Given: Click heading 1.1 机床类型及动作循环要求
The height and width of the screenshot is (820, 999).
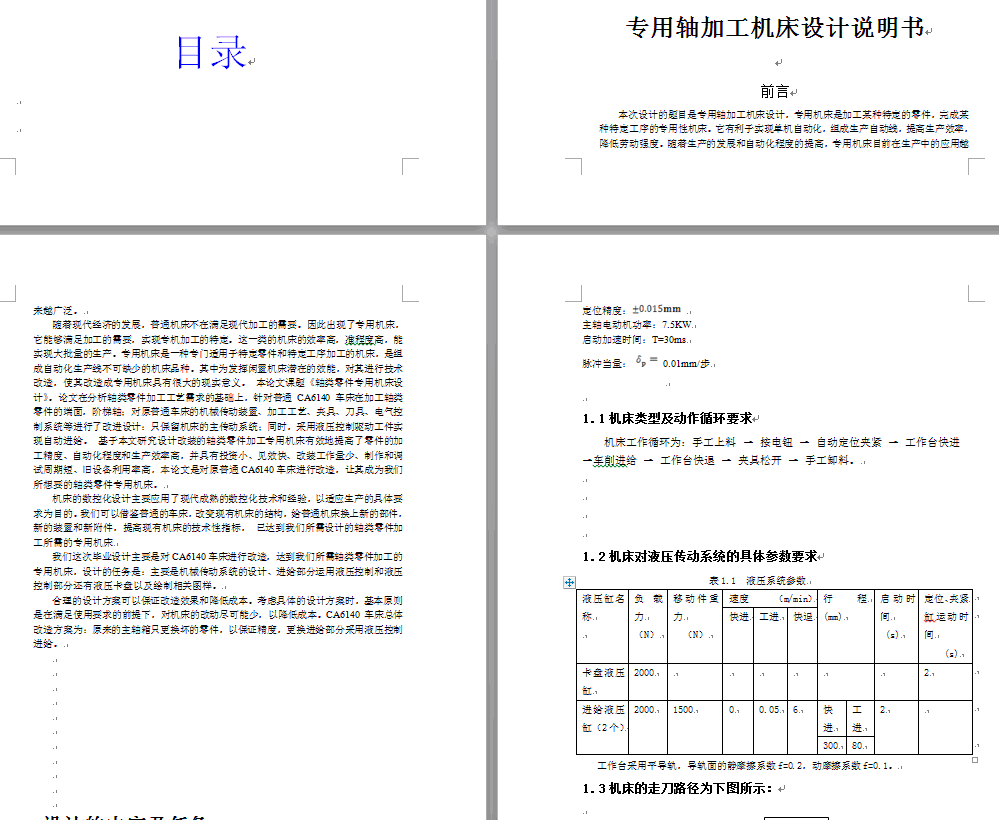Looking at the screenshot, I should (667, 419).
